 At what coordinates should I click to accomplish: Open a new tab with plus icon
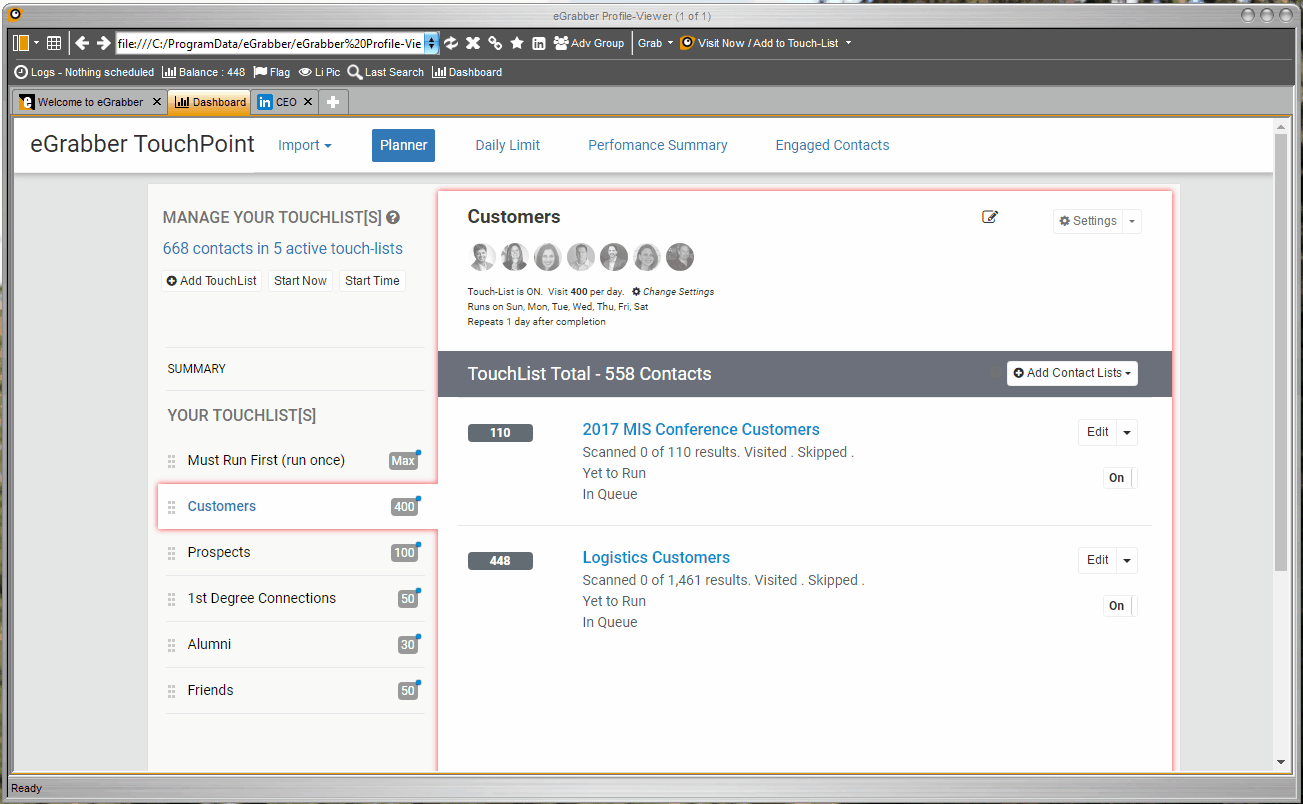pos(333,102)
